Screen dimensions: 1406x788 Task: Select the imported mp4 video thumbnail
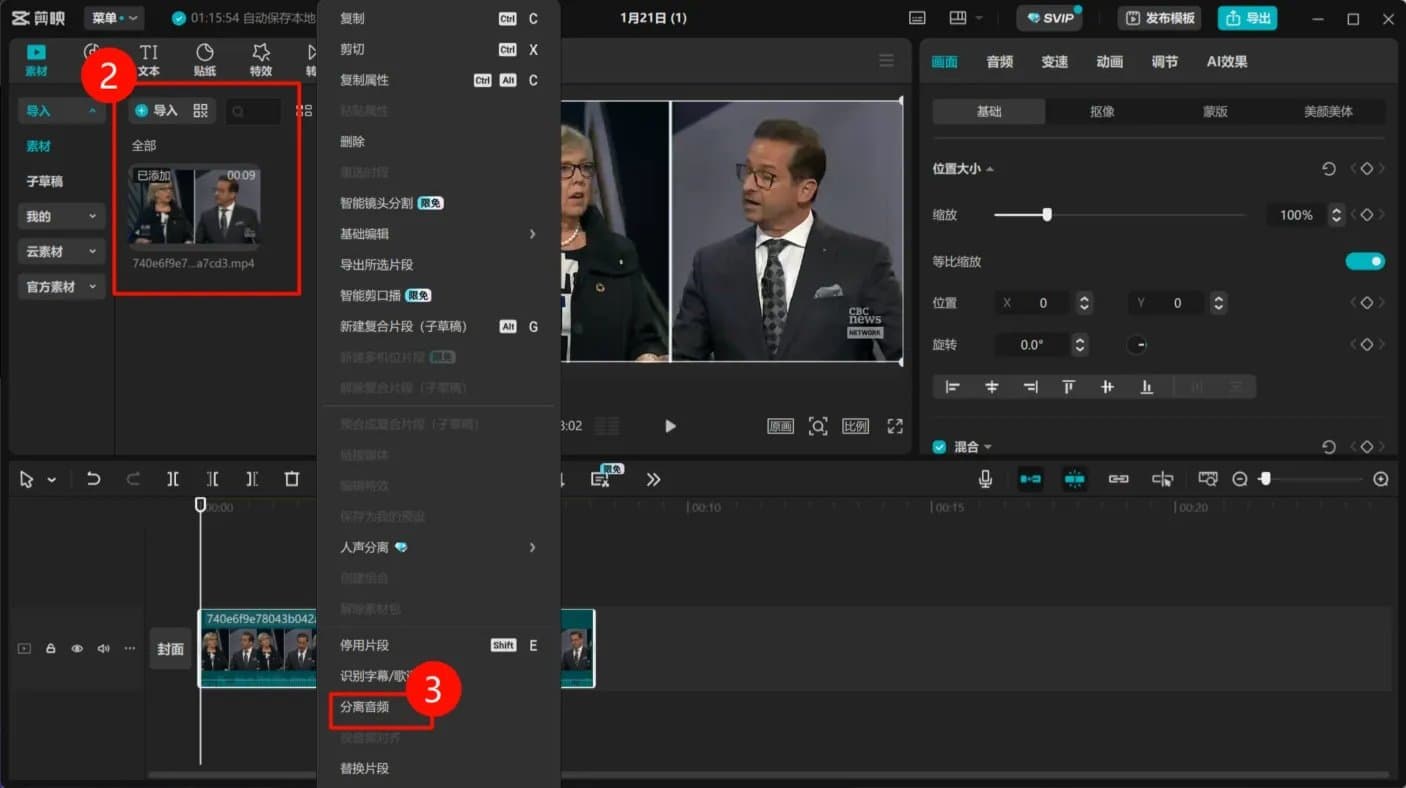pyautogui.click(x=195, y=207)
